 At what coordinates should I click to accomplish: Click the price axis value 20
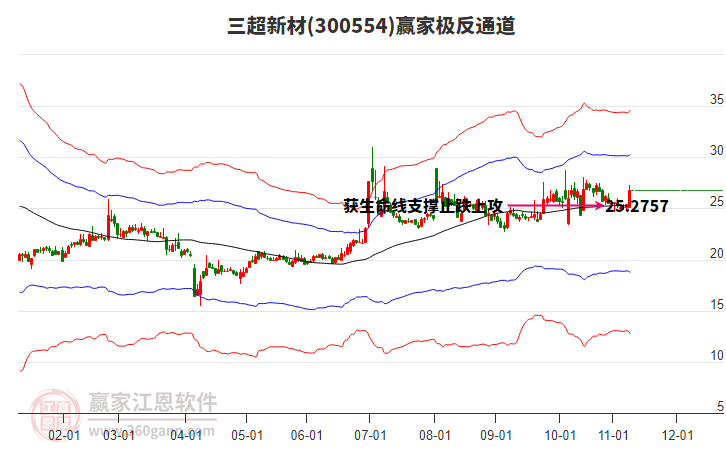(717, 253)
